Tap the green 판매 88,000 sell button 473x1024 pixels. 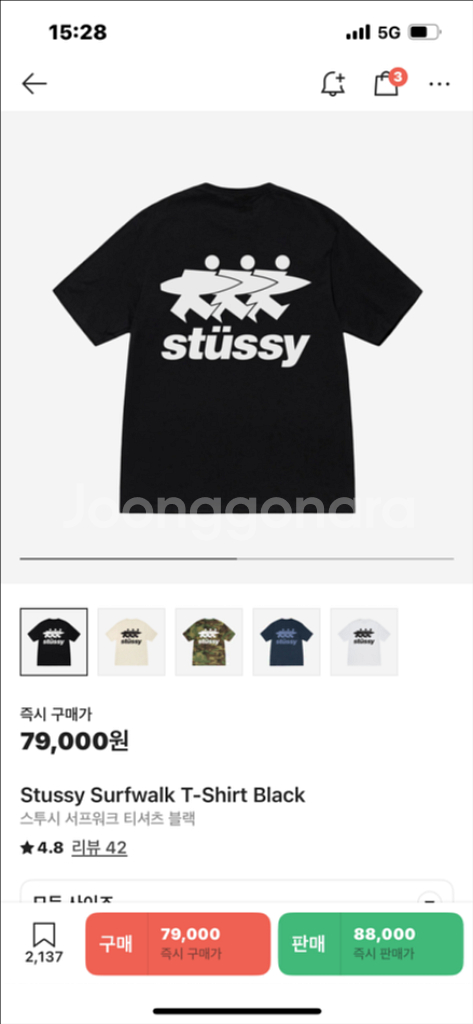pyautogui.click(x=370, y=944)
